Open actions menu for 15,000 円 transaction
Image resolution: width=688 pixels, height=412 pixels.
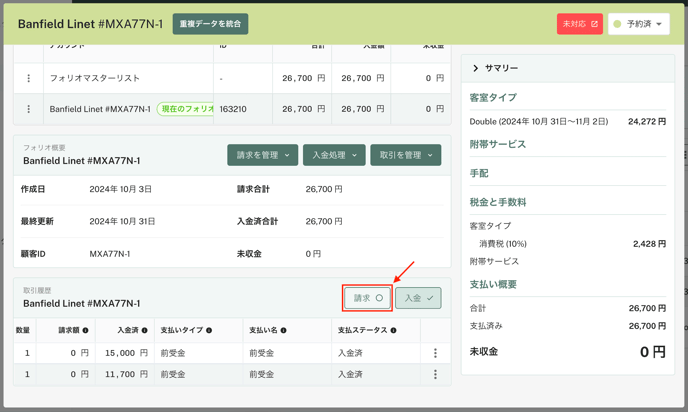pyautogui.click(x=435, y=353)
